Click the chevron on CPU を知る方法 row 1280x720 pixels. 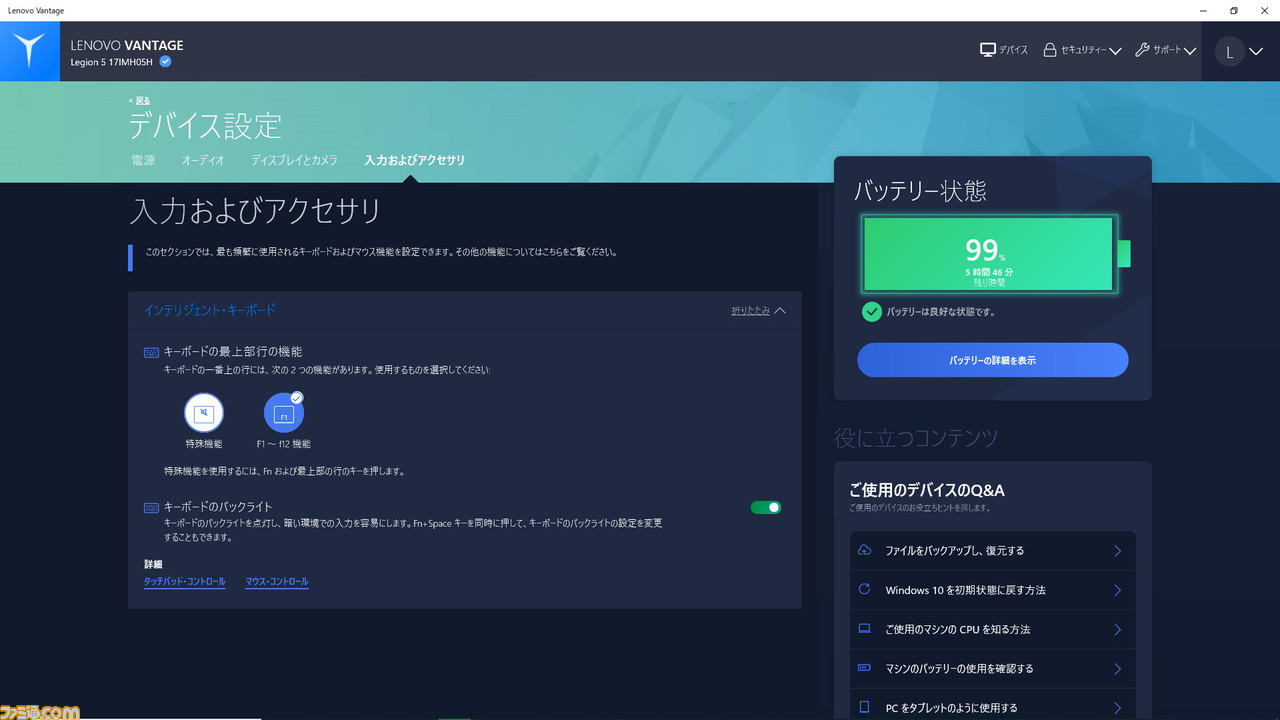pos(1118,629)
